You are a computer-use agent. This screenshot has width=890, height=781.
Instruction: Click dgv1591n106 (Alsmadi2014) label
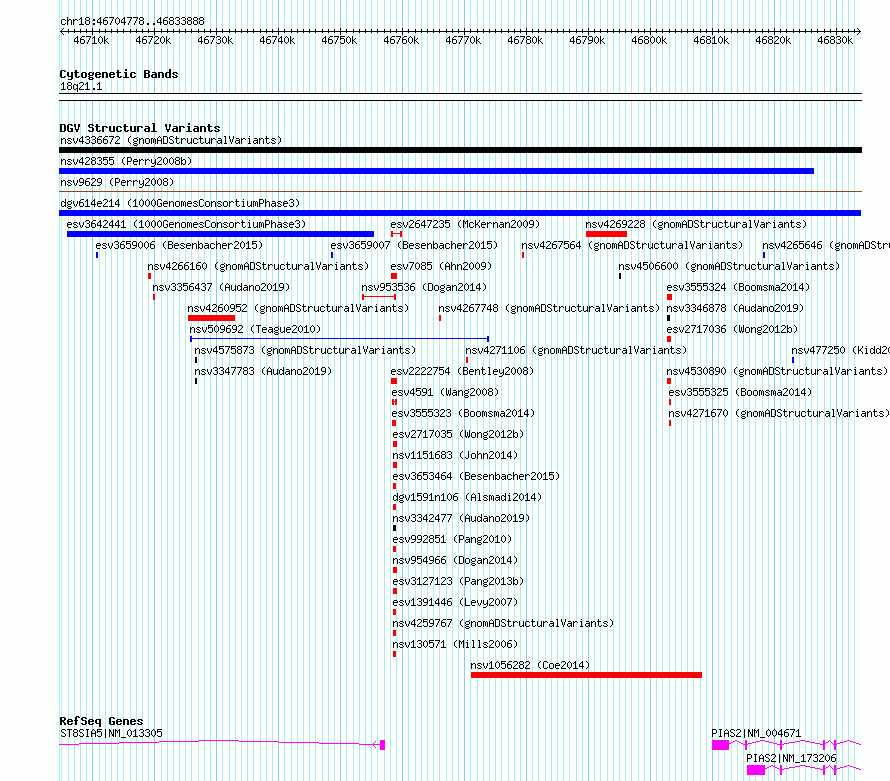click(467, 497)
